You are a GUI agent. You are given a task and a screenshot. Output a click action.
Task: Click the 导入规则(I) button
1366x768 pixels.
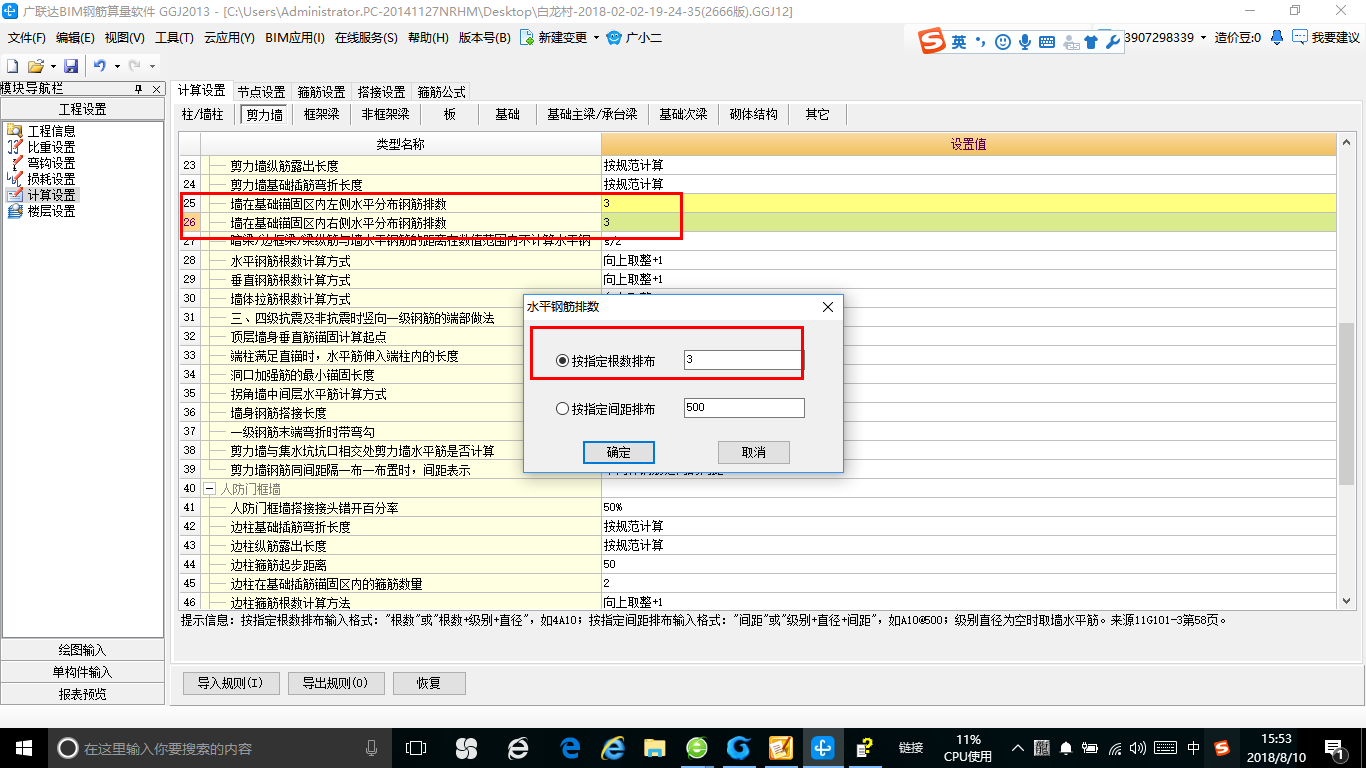tap(230, 684)
